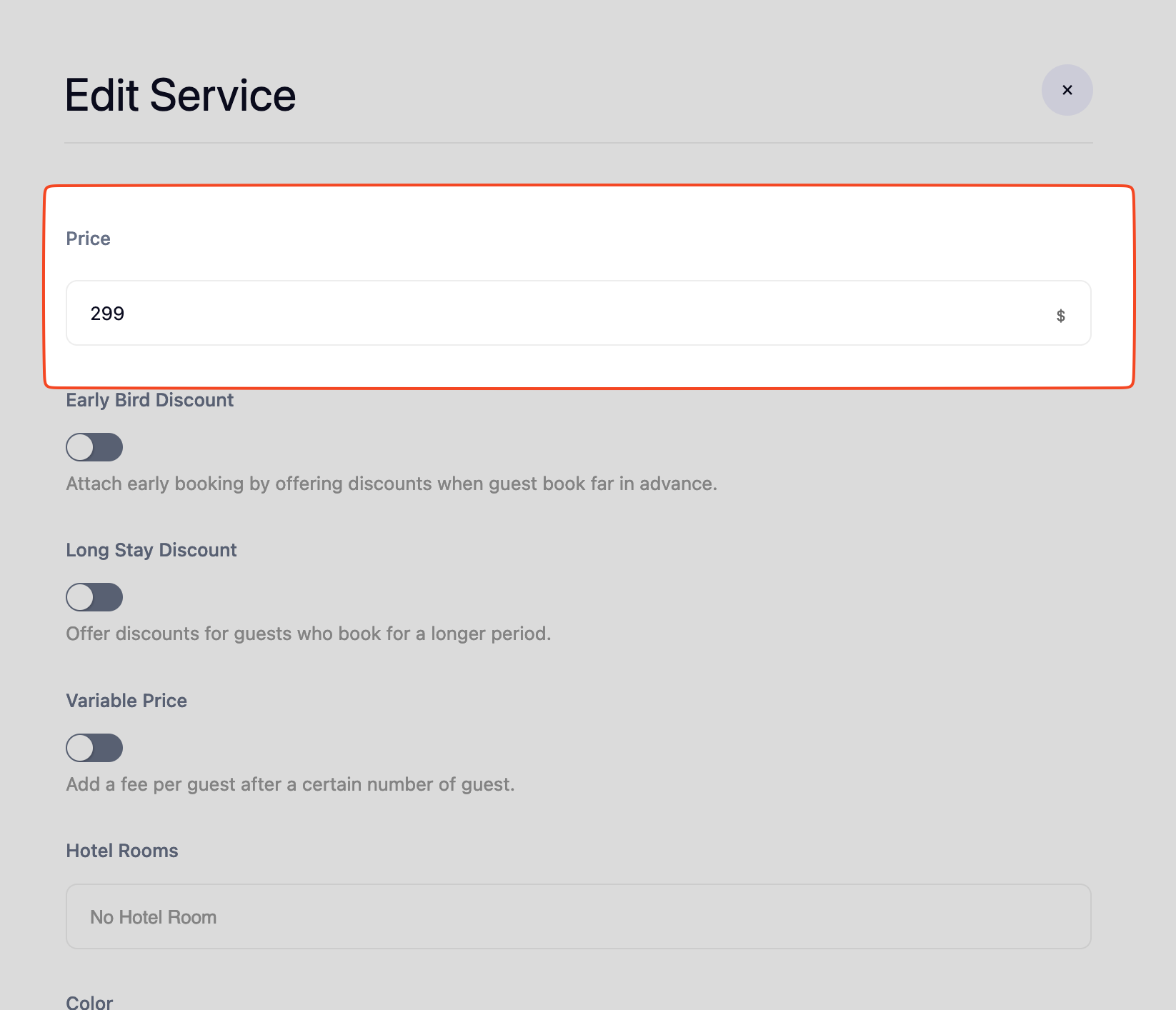Toggle the Variable Price switch

[94, 748]
